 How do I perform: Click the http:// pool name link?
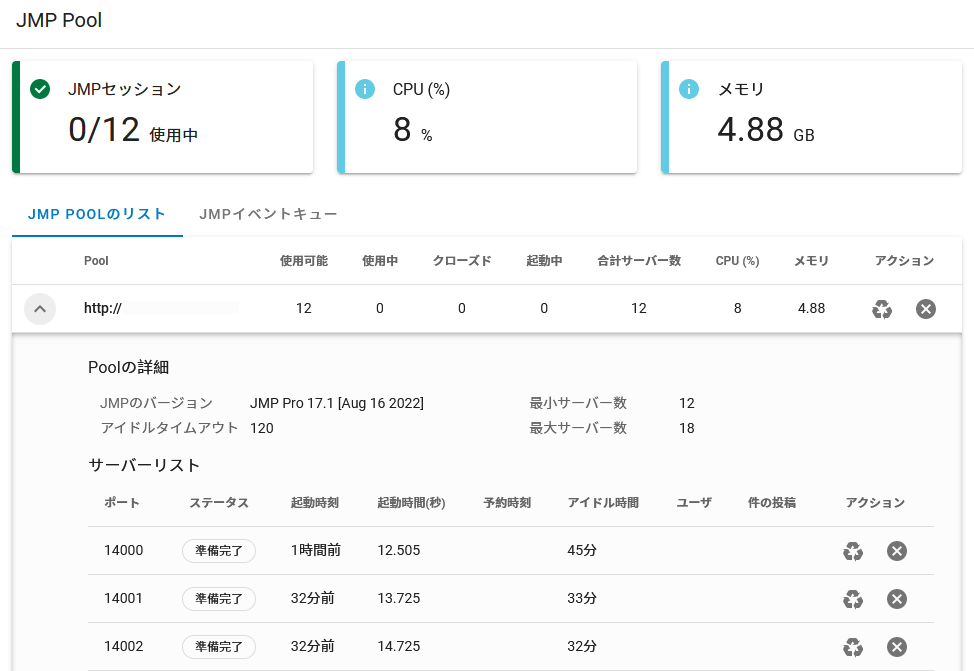tap(103, 309)
